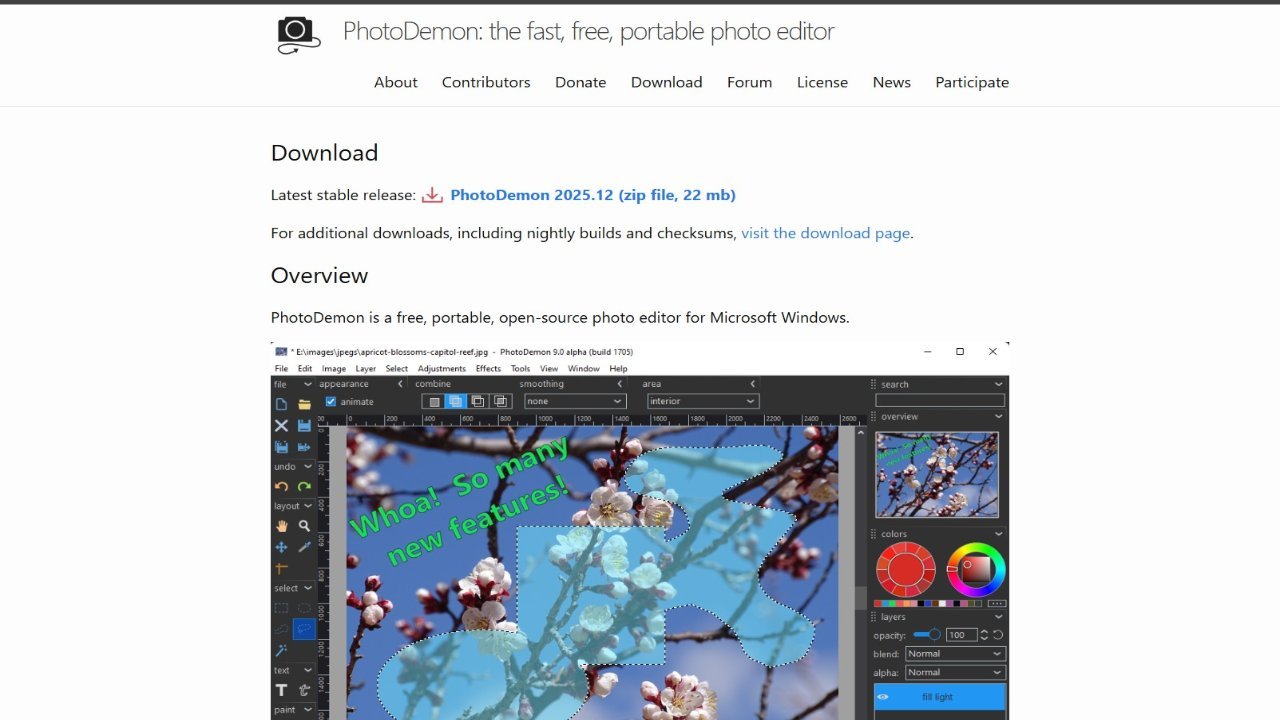Hide the fill light layer eye

click(883, 697)
